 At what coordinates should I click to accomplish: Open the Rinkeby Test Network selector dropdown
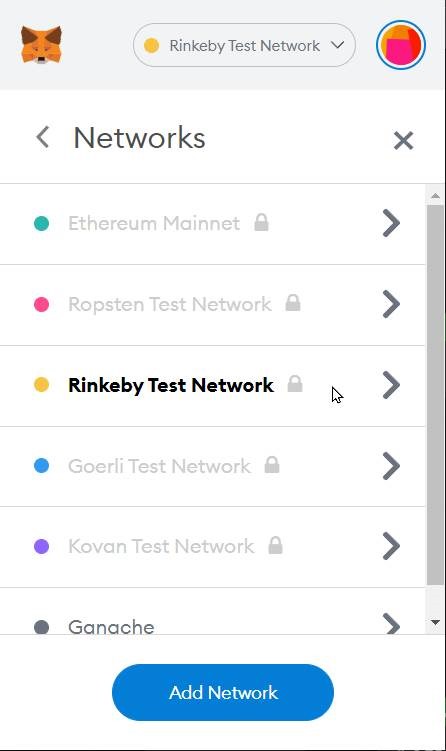(244, 45)
